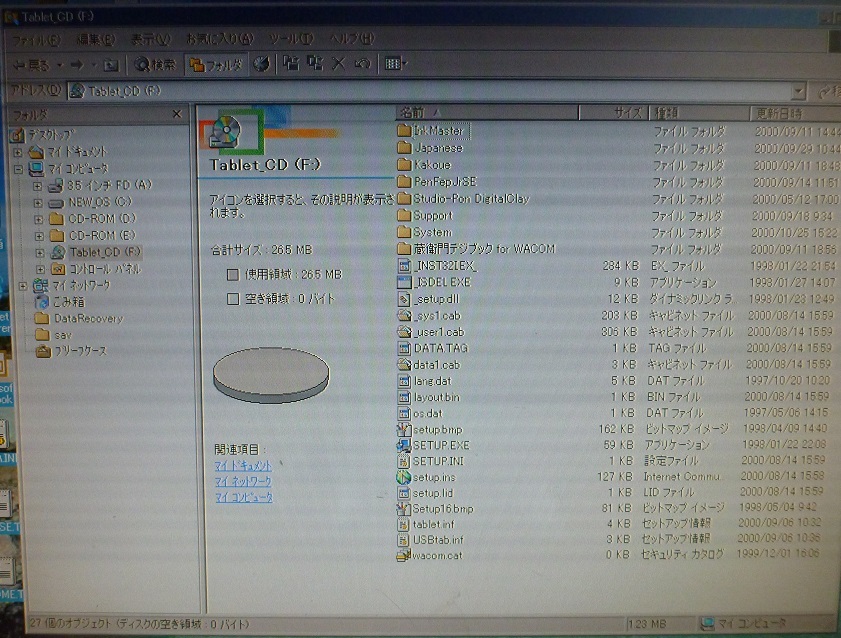
Task: Click the マイ ドキュメント related link
Action: click(243, 465)
